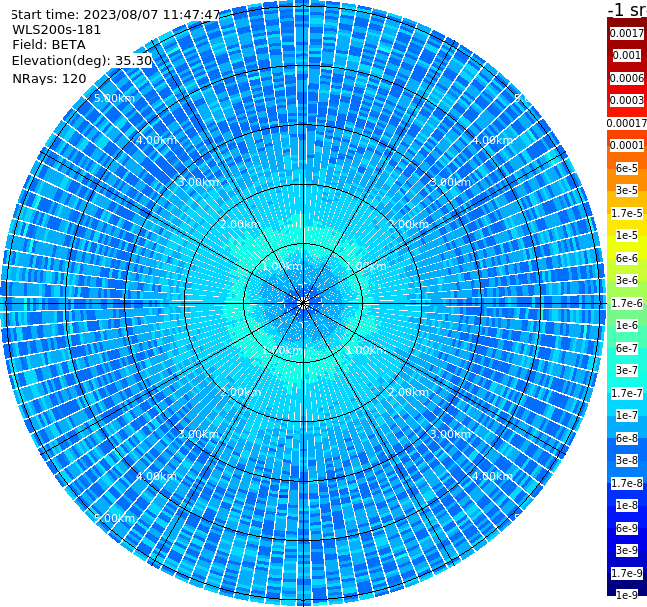
Task: Pick the colorbar value '1.7e-5'
Action: point(627,213)
